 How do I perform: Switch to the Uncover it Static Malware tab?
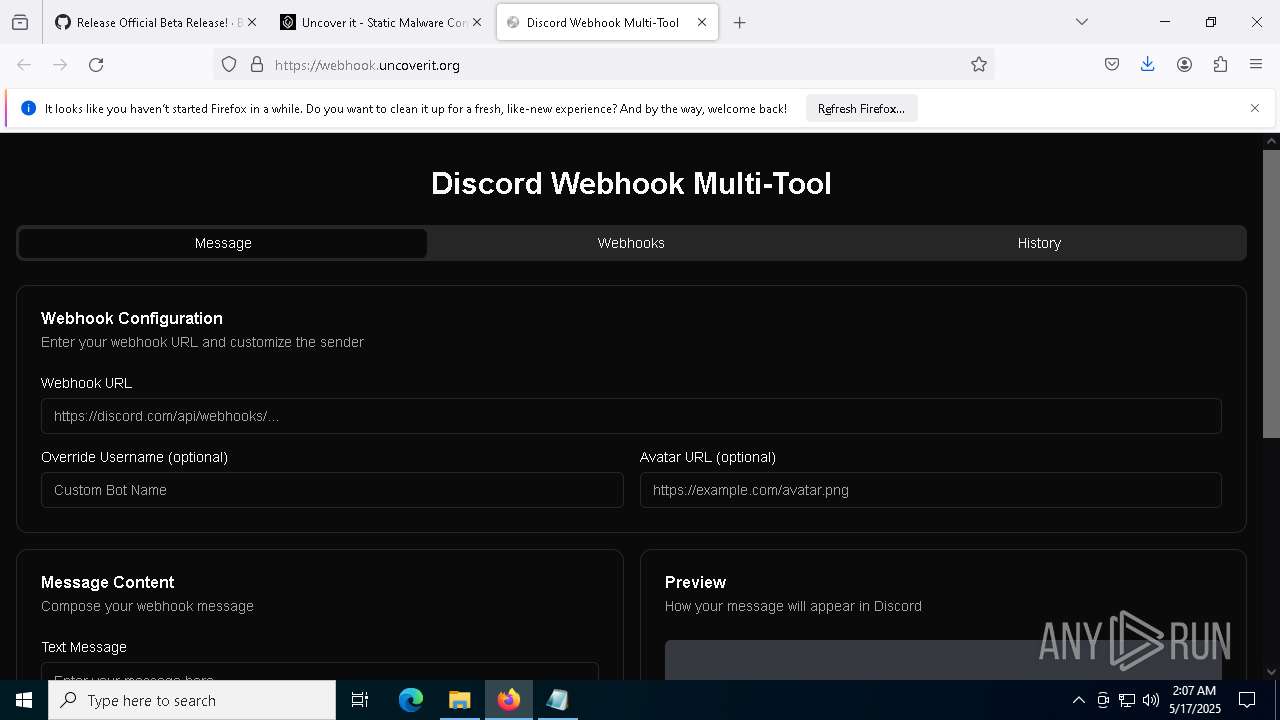[381, 22]
